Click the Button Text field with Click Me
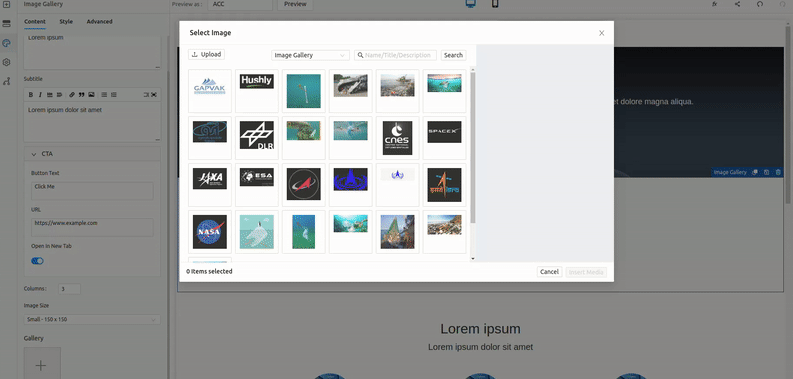This screenshot has height=379, width=793. pos(92,191)
